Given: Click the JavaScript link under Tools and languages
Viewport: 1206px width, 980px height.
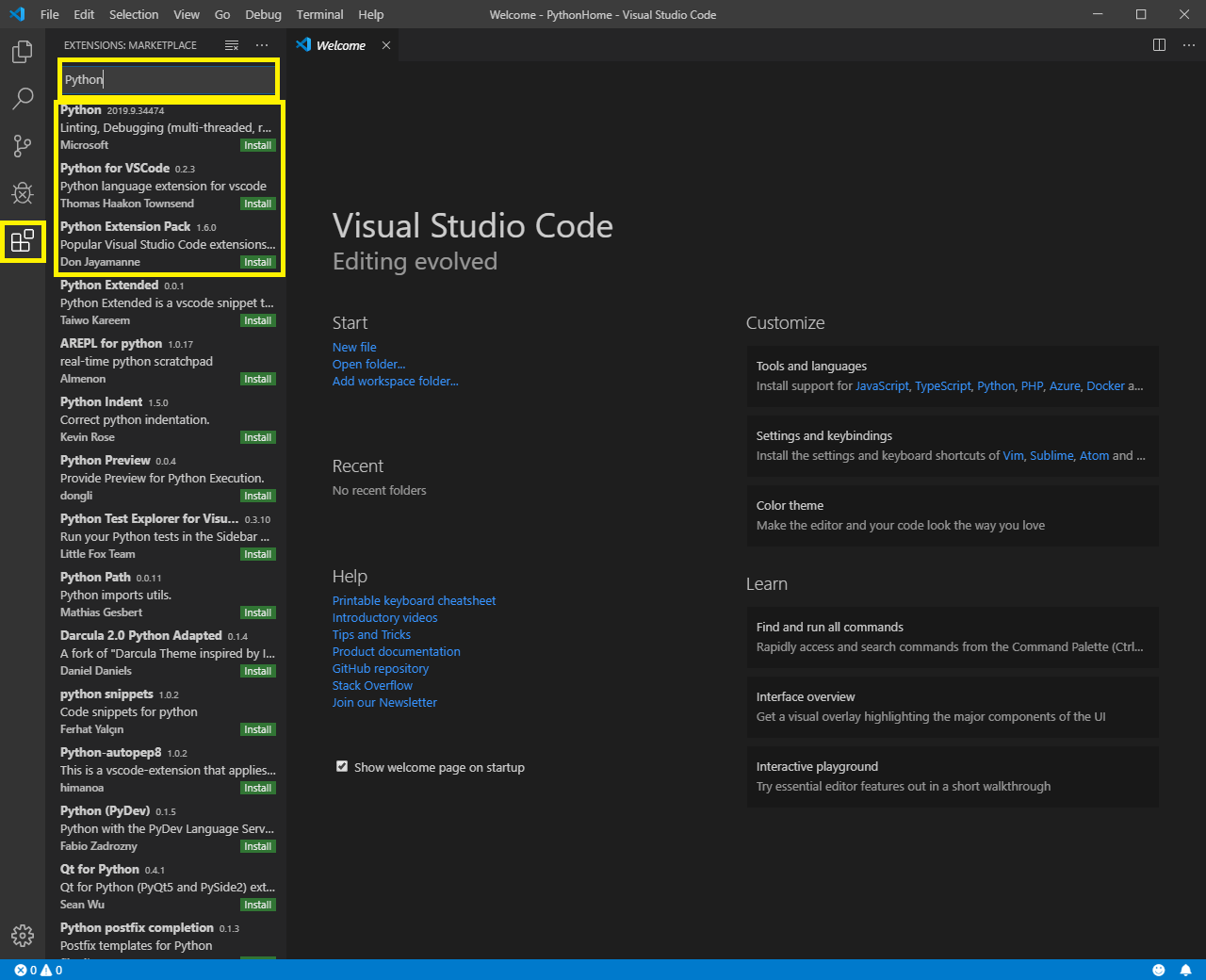Looking at the screenshot, I should (882, 385).
